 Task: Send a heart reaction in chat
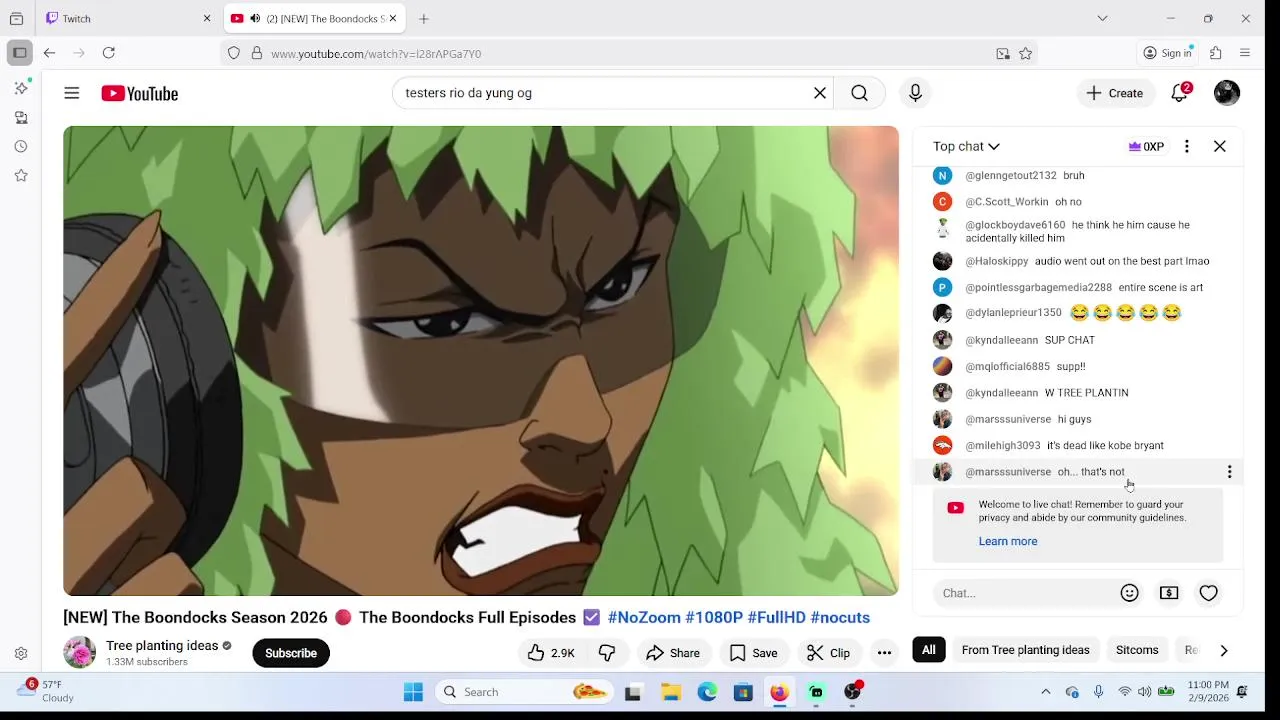1209,593
